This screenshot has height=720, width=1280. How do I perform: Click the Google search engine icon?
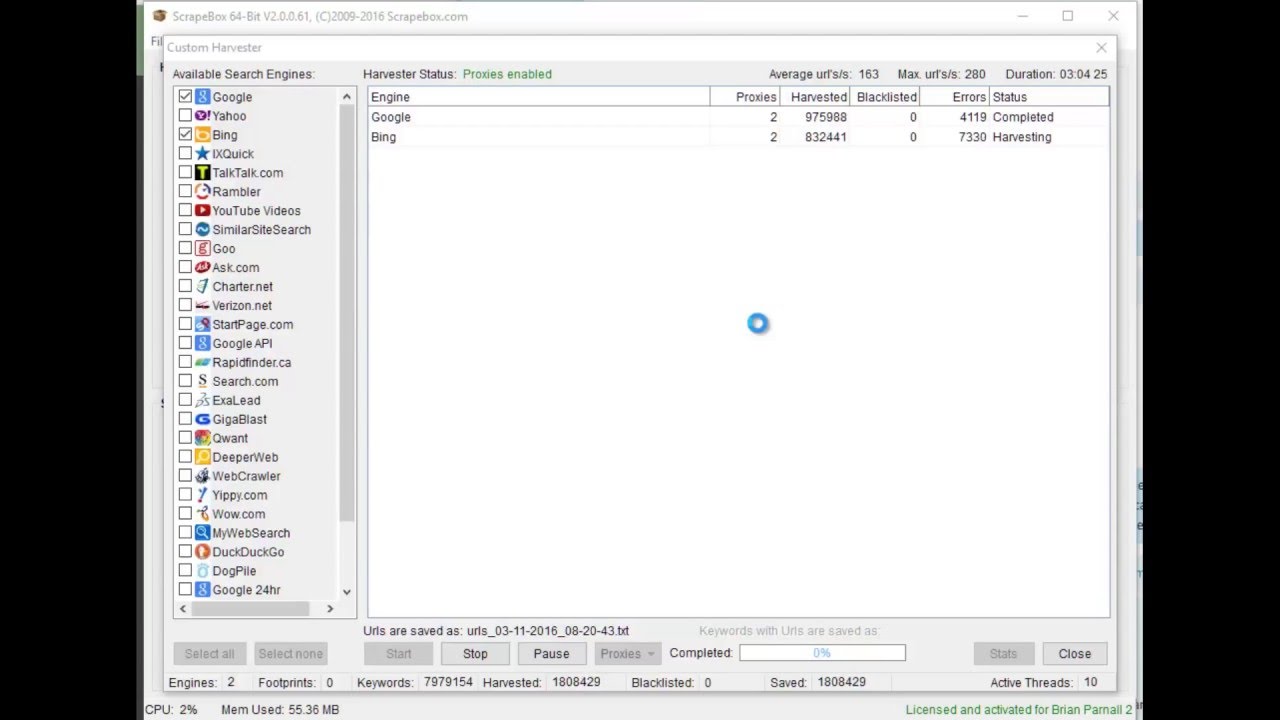[x=202, y=97]
